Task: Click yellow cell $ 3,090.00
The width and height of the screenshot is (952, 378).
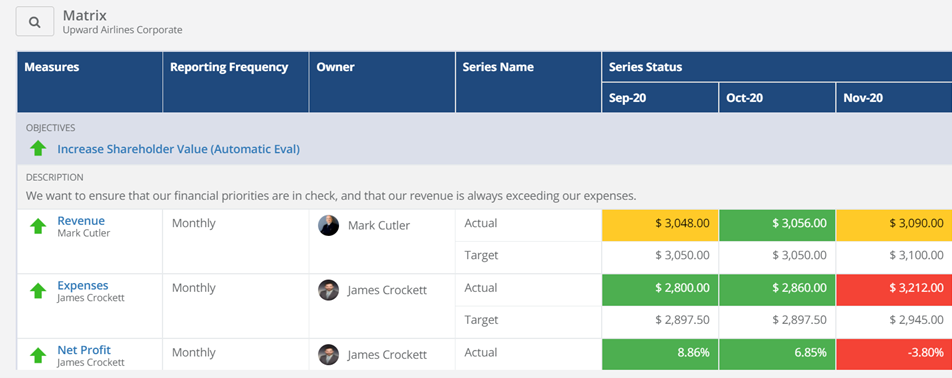Action: coord(894,226)
